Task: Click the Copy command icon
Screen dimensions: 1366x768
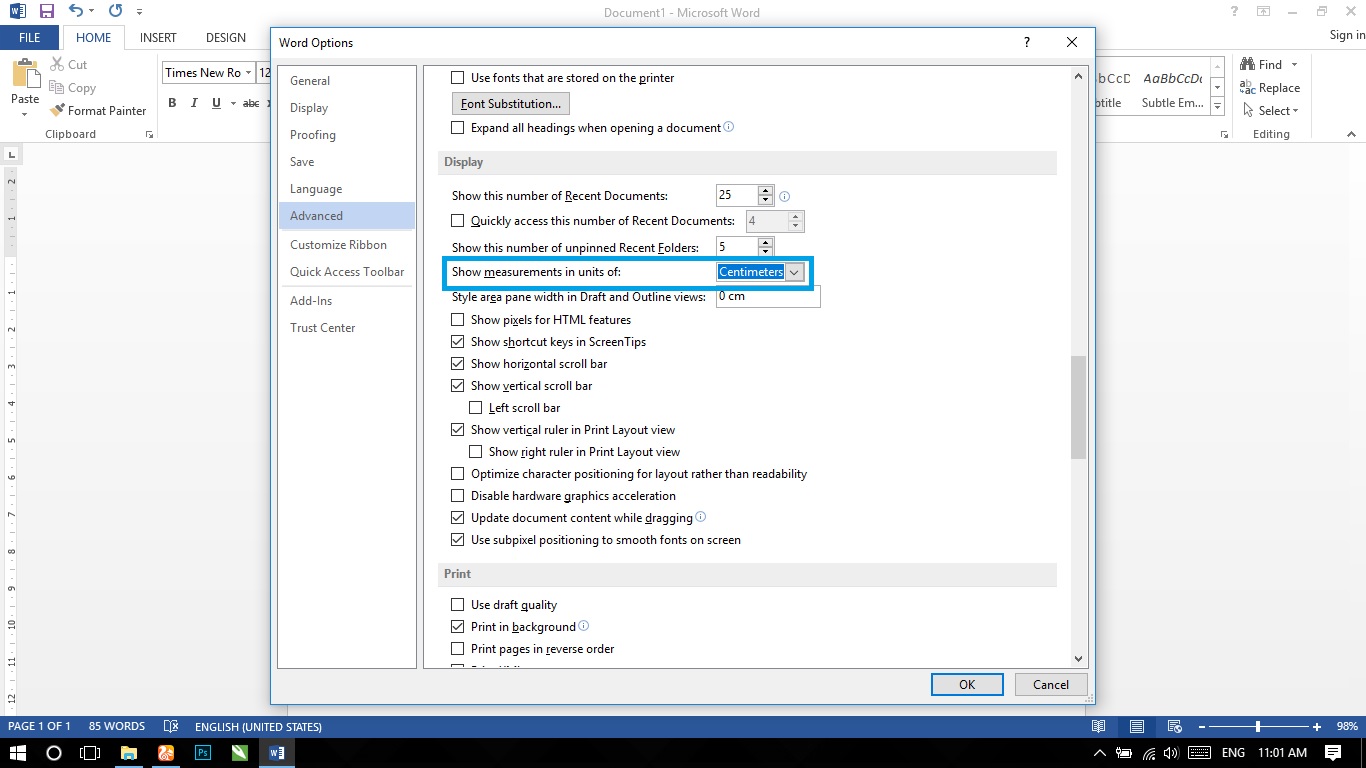Action: 56,88
